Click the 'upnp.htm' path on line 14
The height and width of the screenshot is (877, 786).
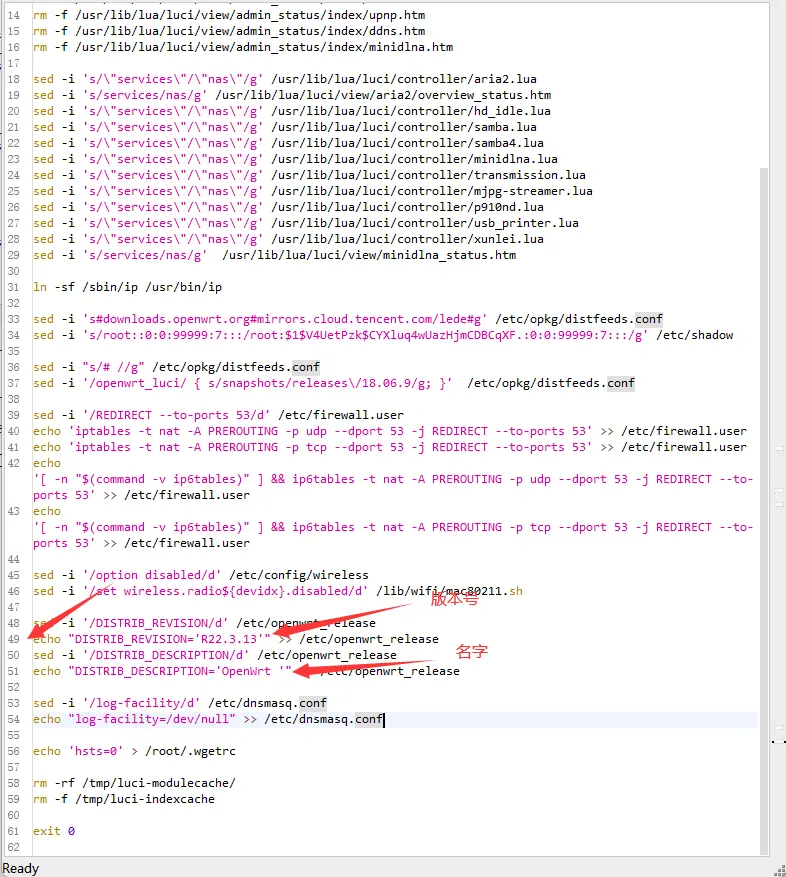[x=250, y=15]
